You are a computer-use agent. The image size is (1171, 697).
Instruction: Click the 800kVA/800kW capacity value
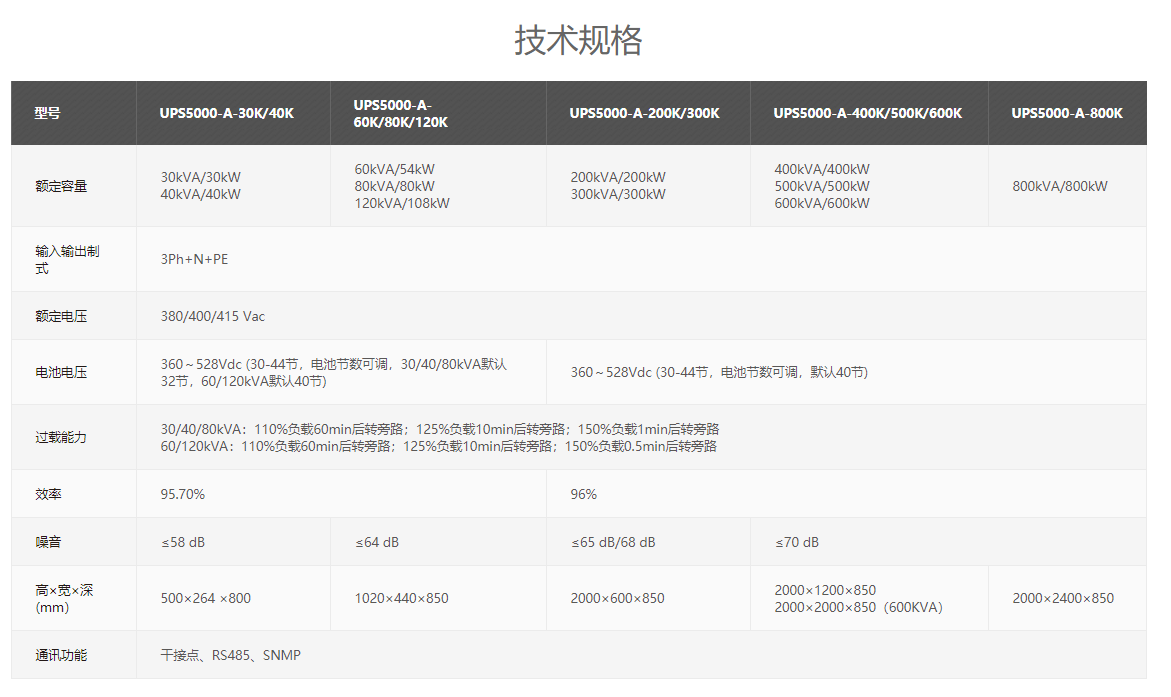tap(1060, 186)
